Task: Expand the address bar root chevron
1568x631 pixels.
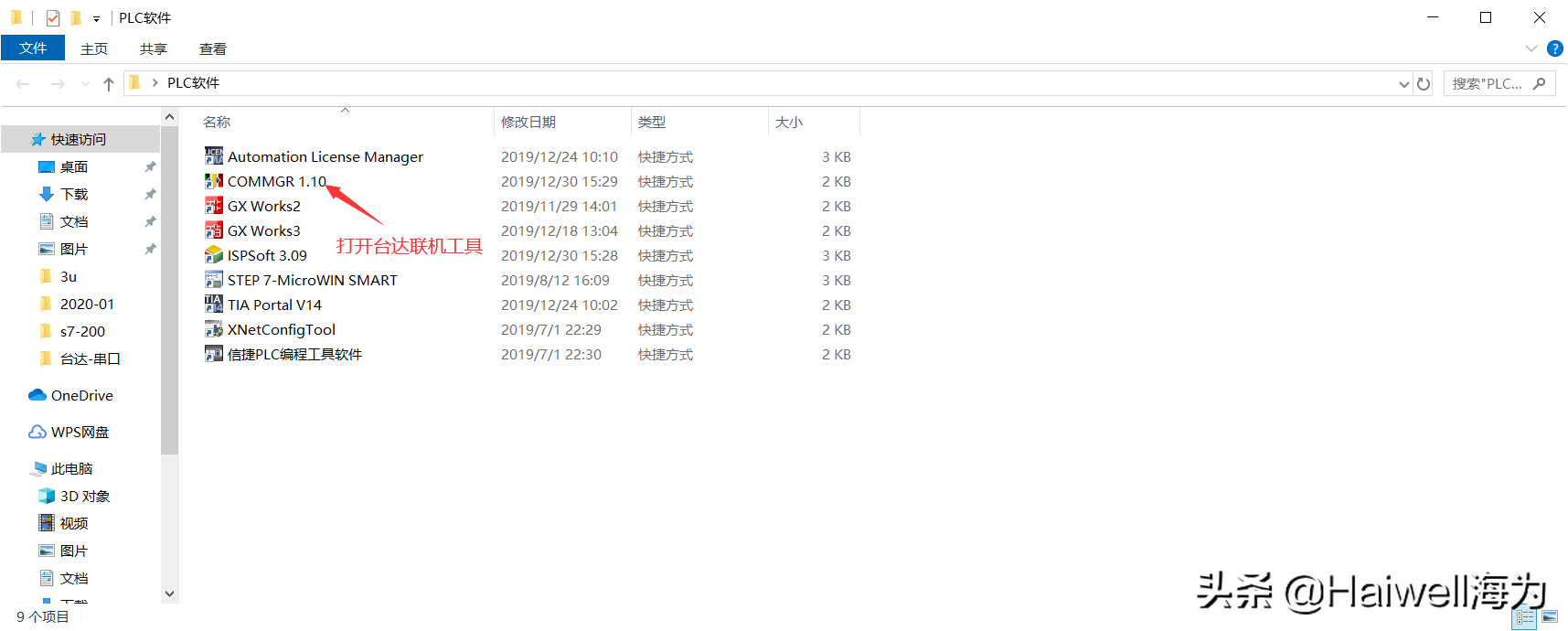Action: (x=155, y=83)
